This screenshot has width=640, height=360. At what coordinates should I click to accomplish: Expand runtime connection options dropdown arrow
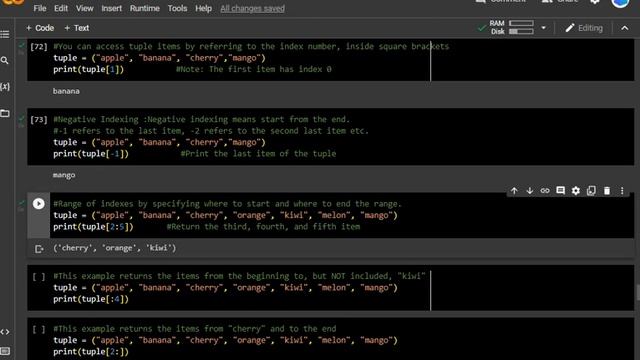543,28
